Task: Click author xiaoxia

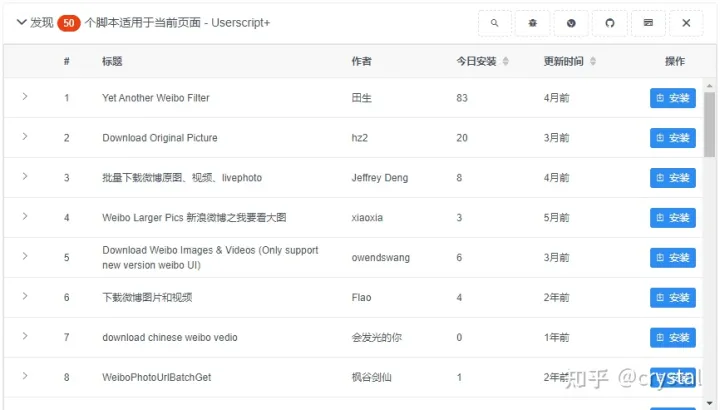Action: pos(367,218)
